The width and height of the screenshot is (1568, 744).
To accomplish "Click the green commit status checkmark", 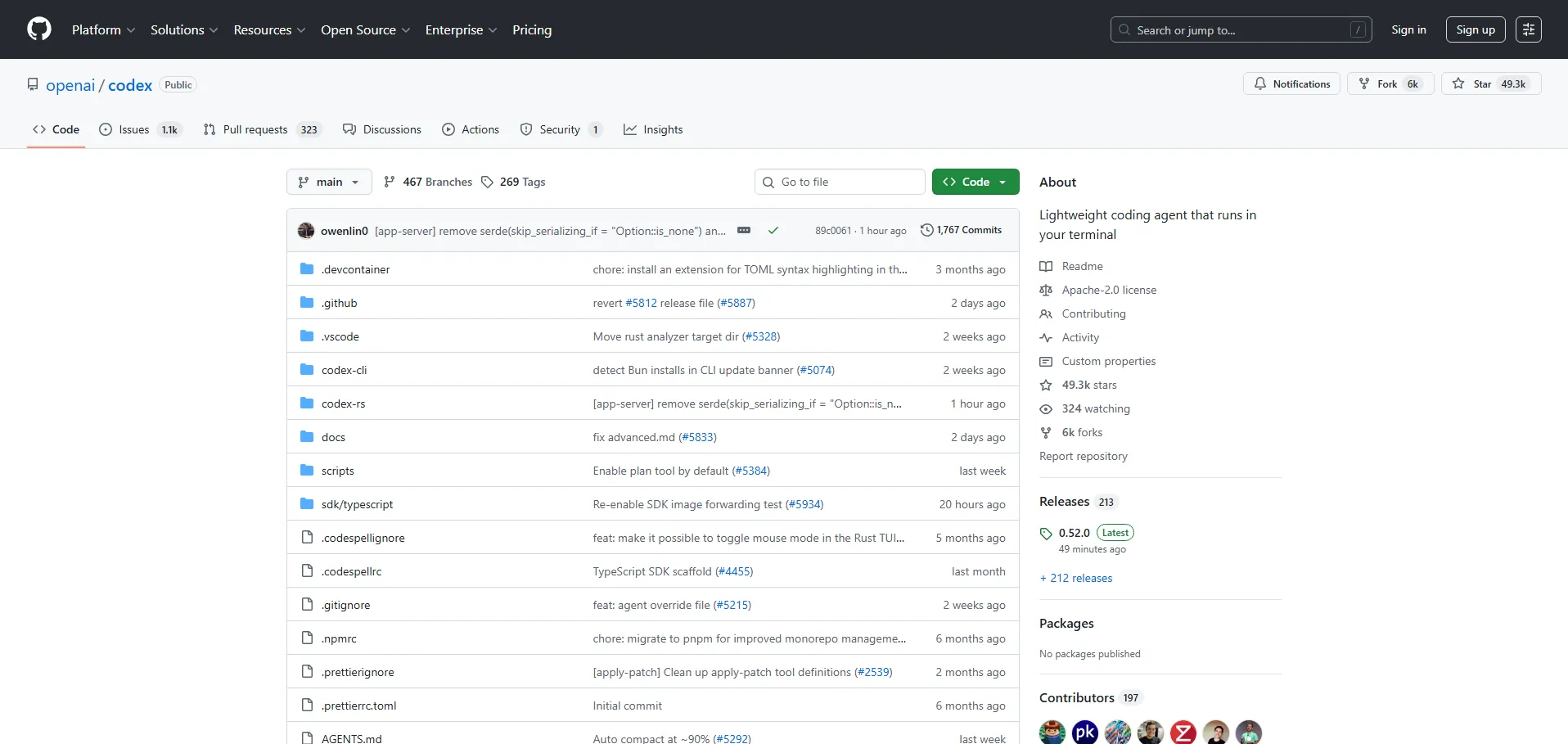I will click(773, 231).
